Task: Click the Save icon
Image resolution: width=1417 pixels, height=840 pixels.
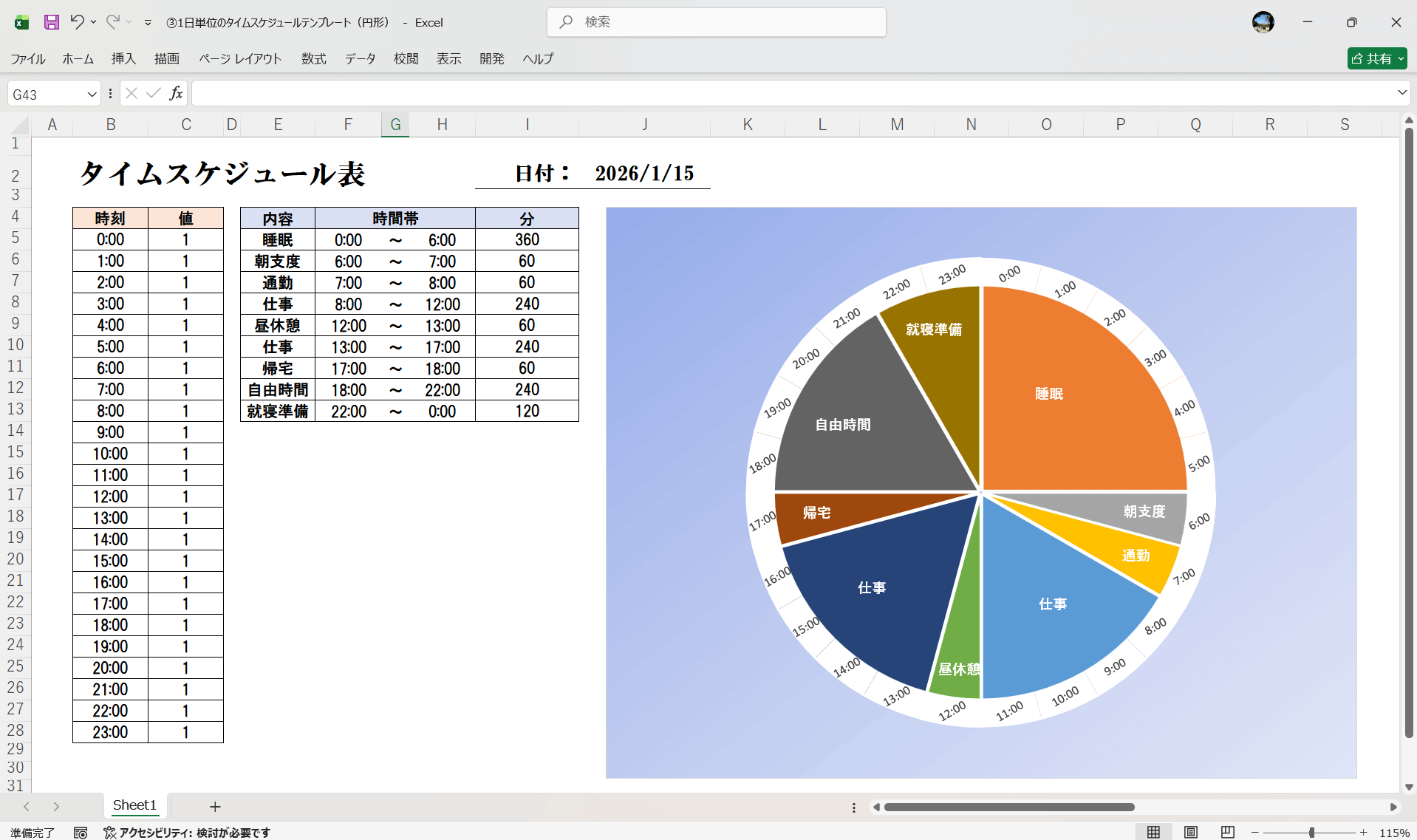Action: [50, 22]
